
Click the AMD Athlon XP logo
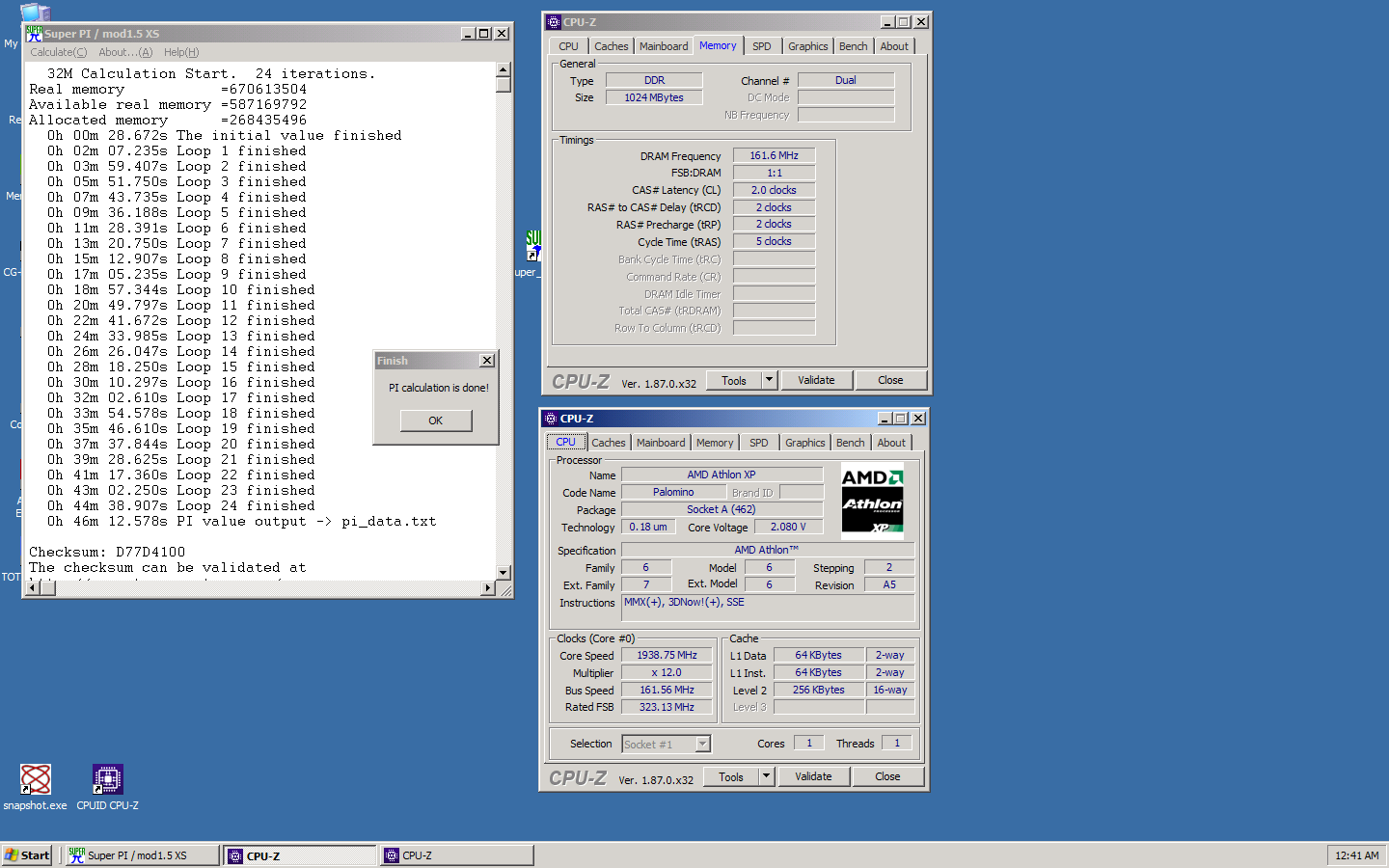click(872, 502)
